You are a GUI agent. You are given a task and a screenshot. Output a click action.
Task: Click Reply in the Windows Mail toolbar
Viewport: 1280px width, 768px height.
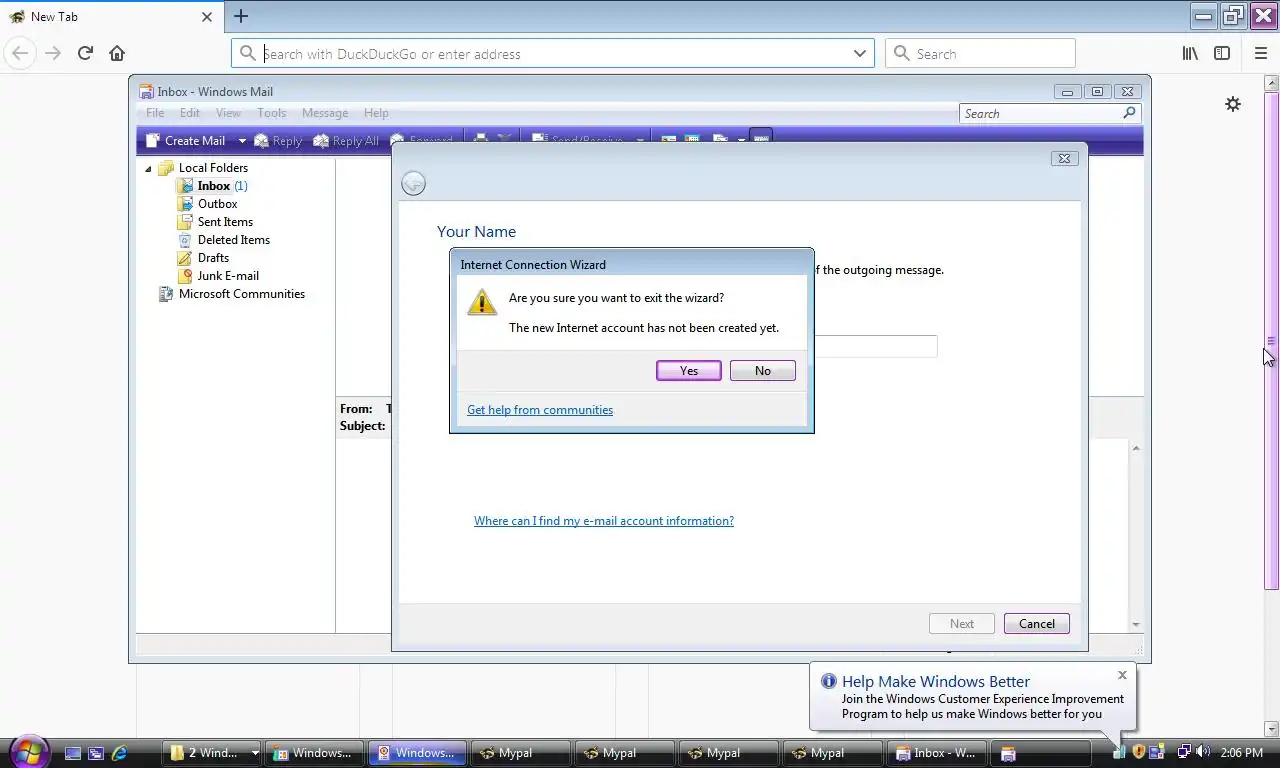(278, 141)
